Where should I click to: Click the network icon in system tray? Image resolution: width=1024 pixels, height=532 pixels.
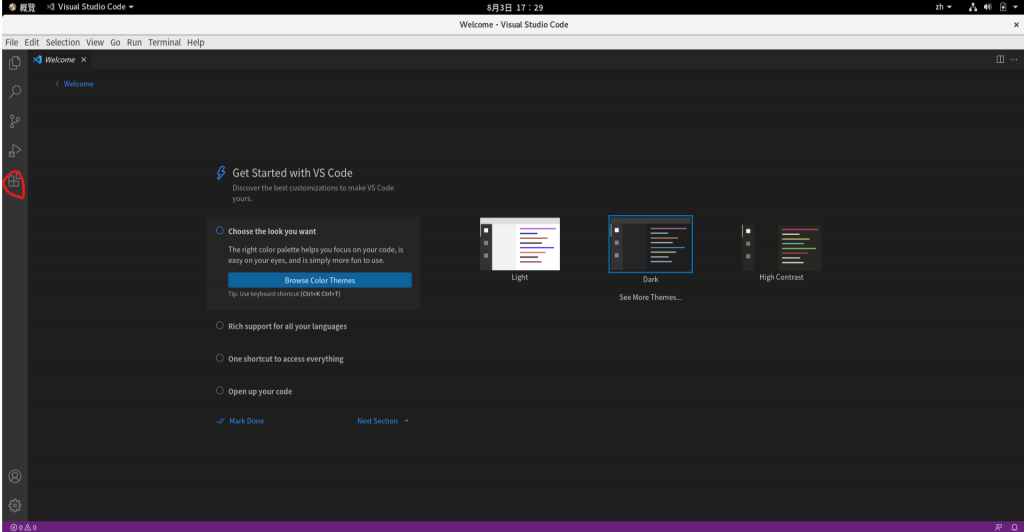tap(973, 7)
